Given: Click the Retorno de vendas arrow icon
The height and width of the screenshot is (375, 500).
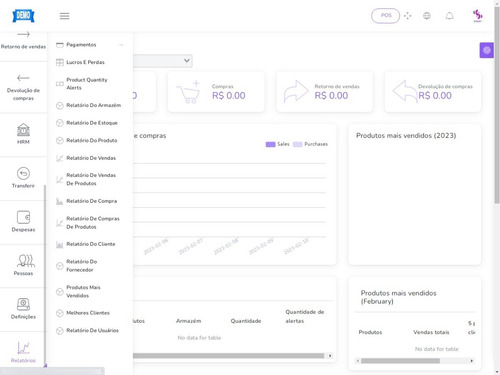Looking at the screenshot, I should click(x=296, y=91).
